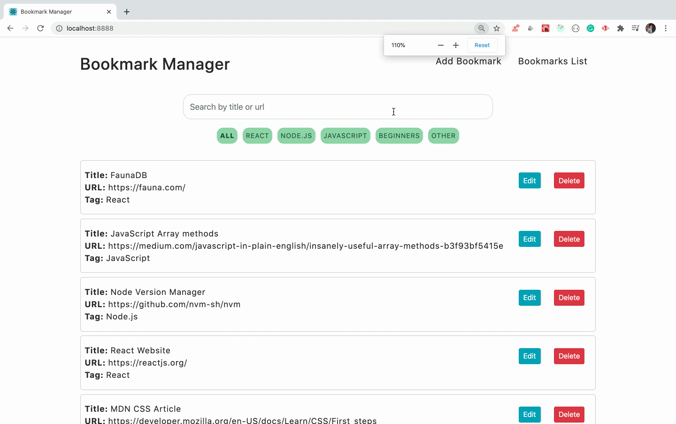676x424 pixels.
Task: Go to the Bookmarks List link
Action: [x=552, y=61]
